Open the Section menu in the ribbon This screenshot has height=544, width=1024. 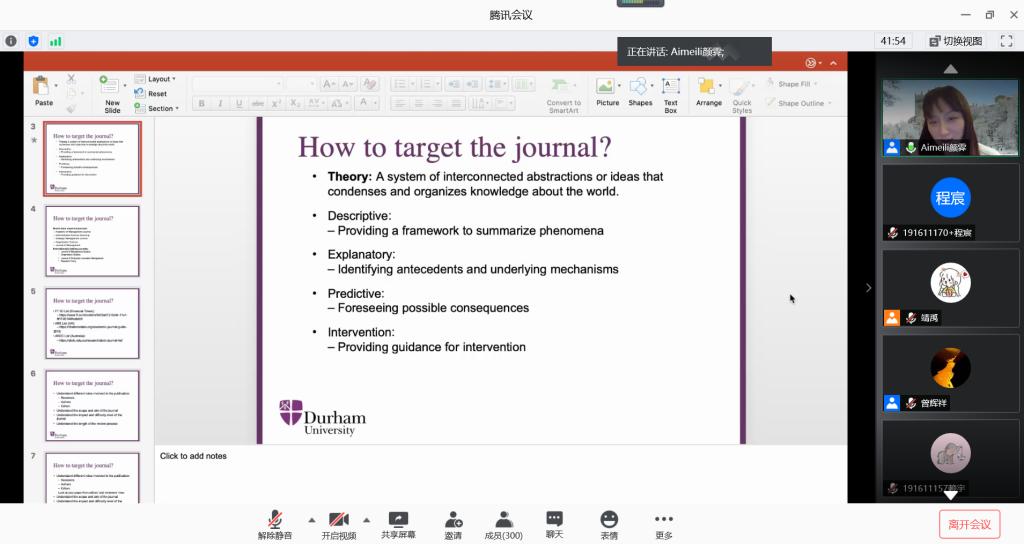(160, 108)
